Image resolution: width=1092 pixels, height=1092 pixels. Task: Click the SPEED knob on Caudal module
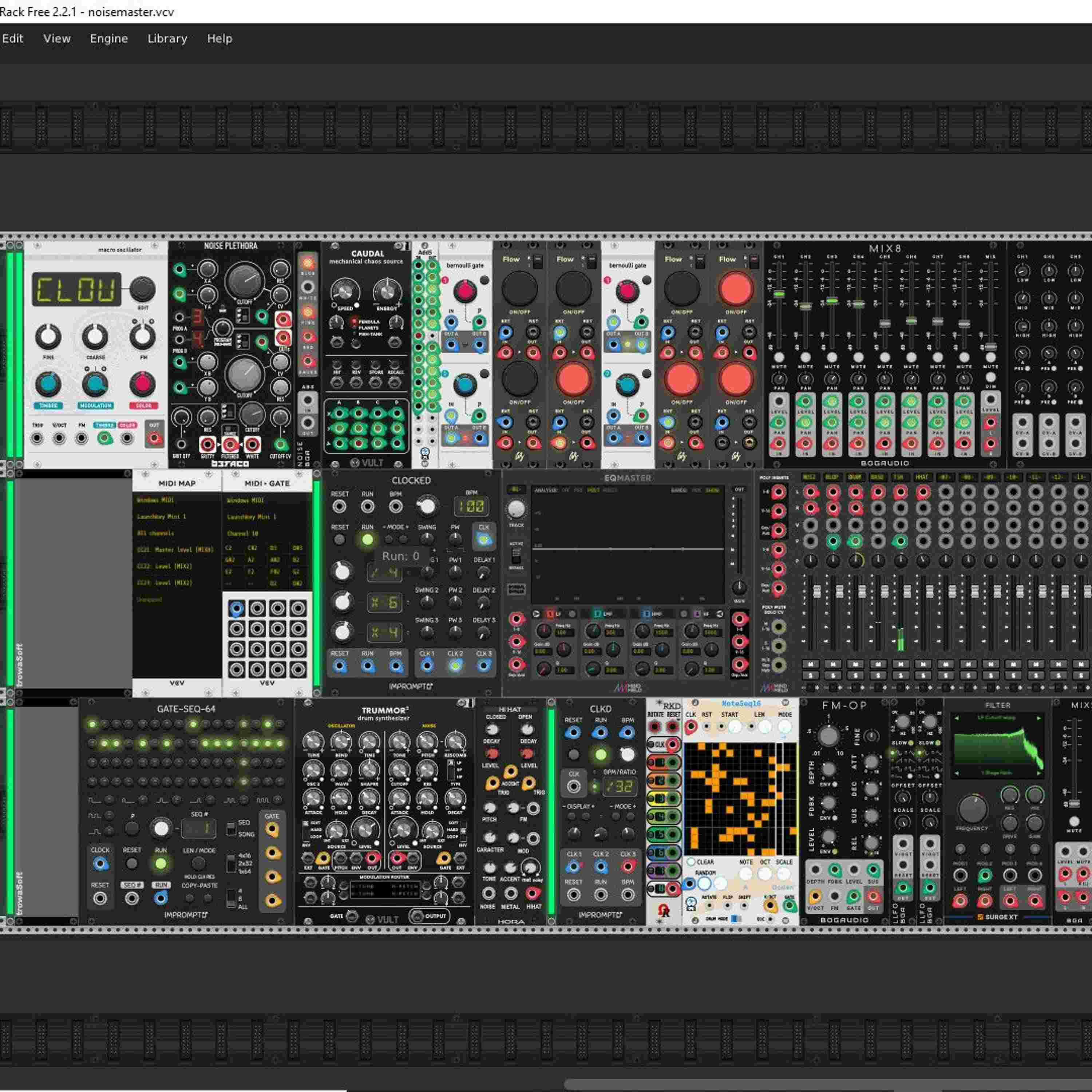[x=344, y=292]
